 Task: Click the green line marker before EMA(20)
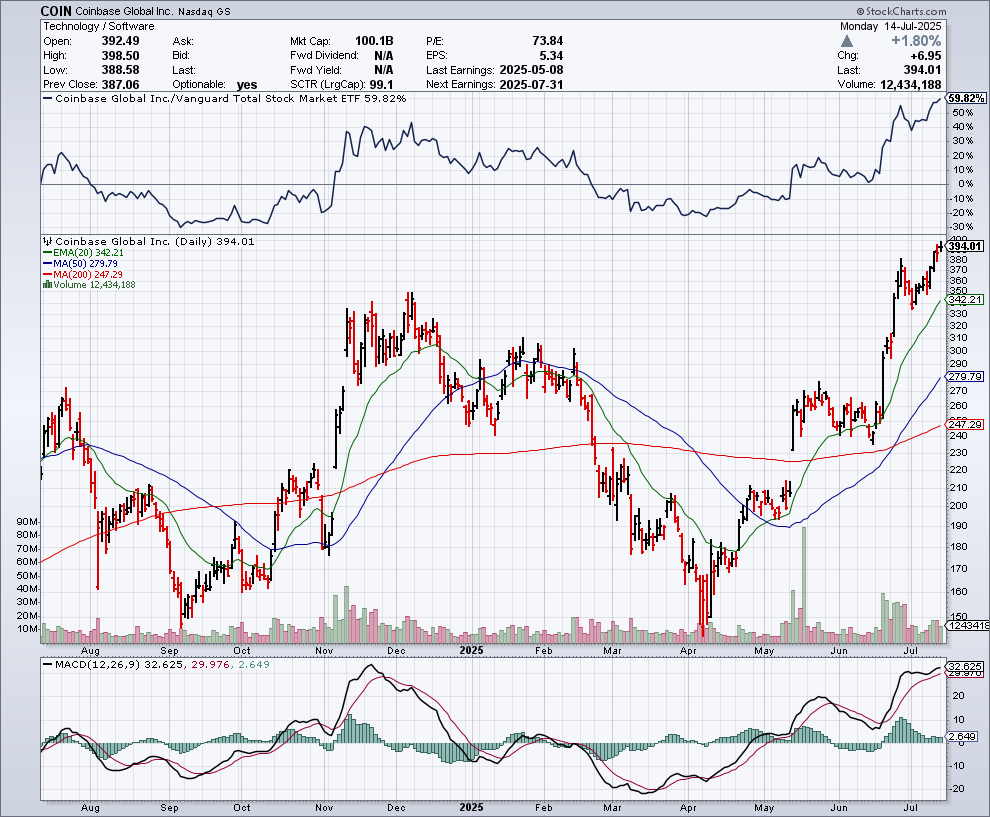(47, 253)
